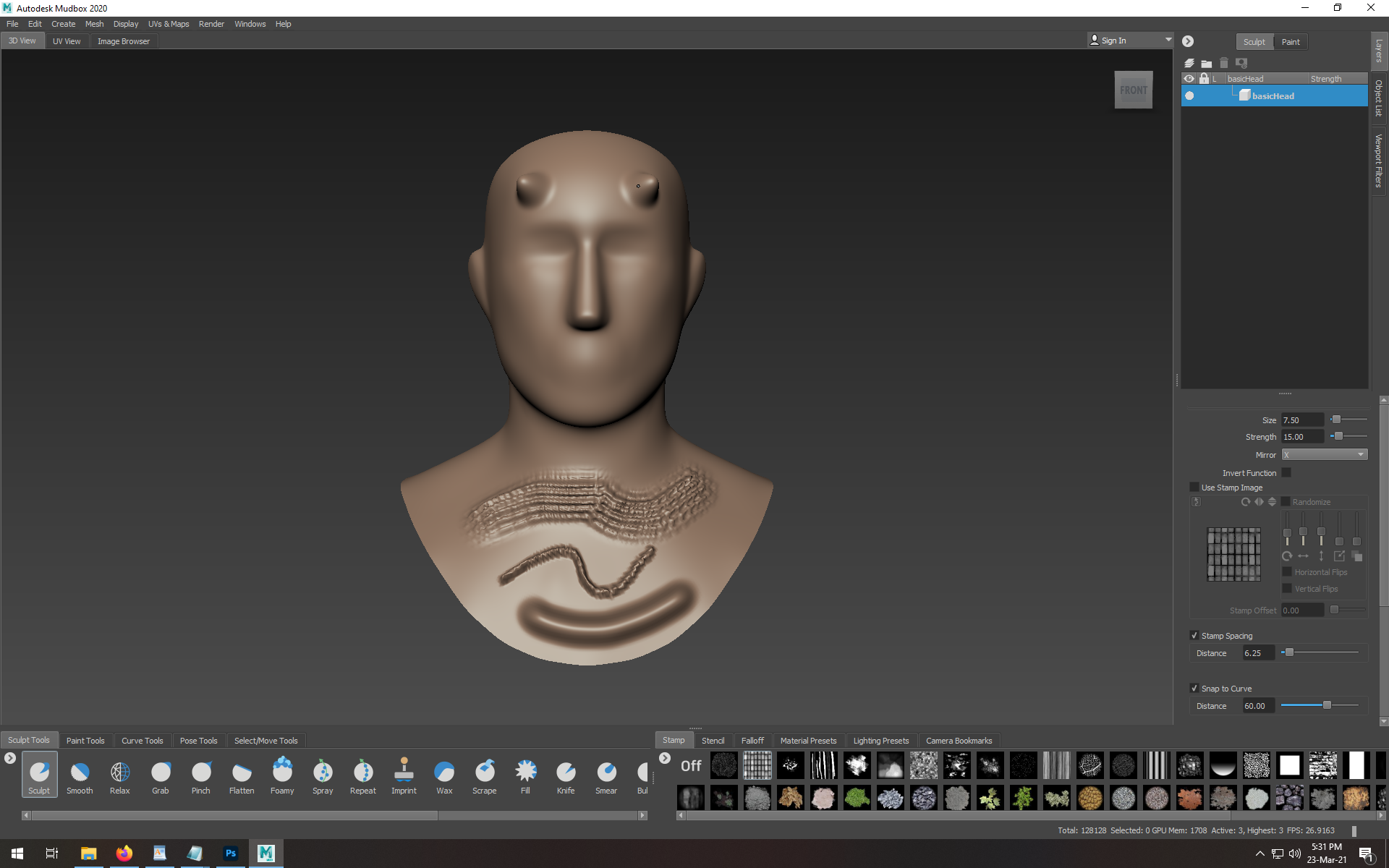Click the delete layer trash icon
Image resolution: width=1389 pixels, height=868 pixels.
[x=1224, y=63]
